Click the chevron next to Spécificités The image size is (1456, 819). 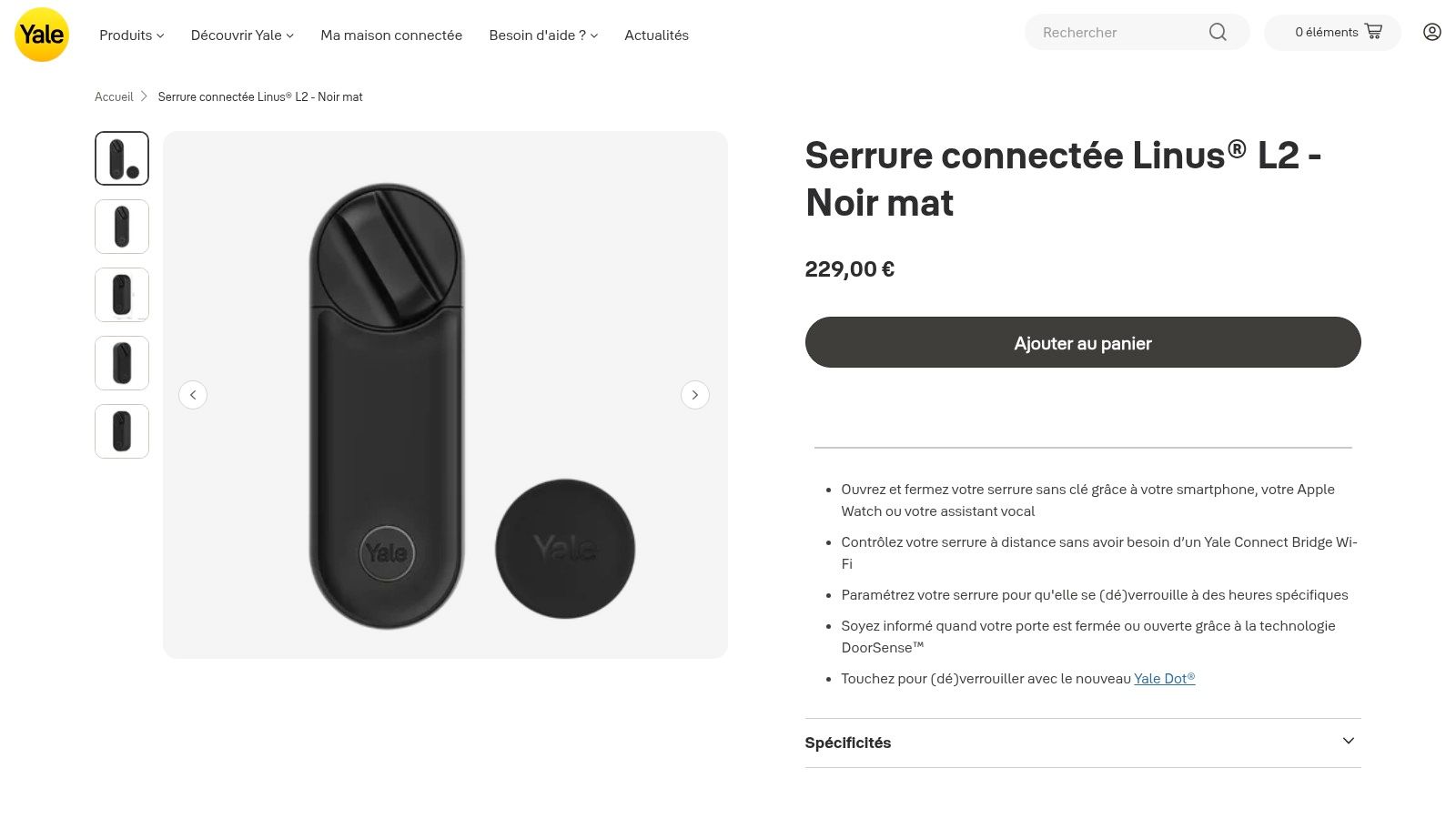coord(1349,742)
